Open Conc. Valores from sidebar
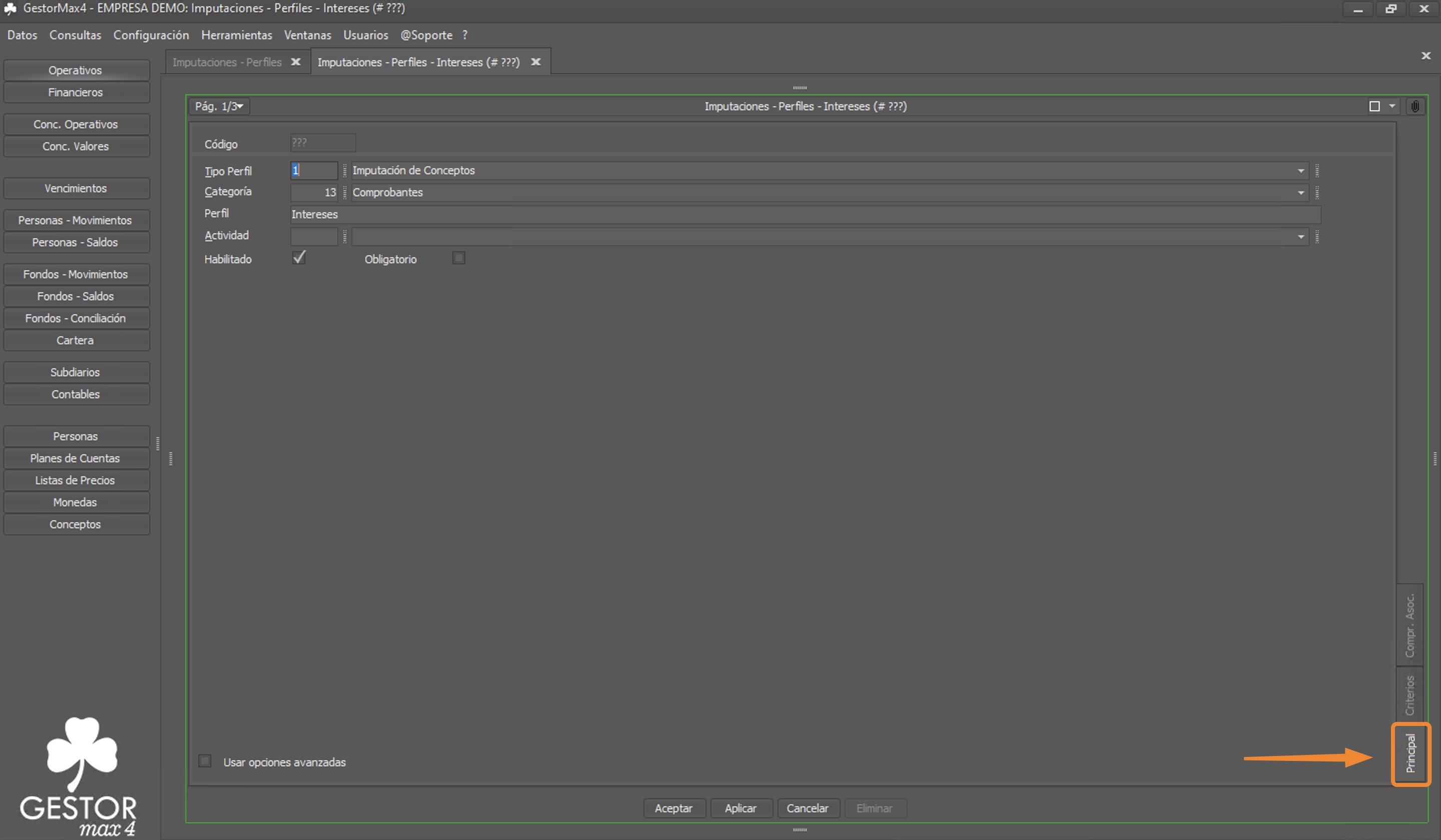Screen dimensions: 1441x840 point(76,146)
